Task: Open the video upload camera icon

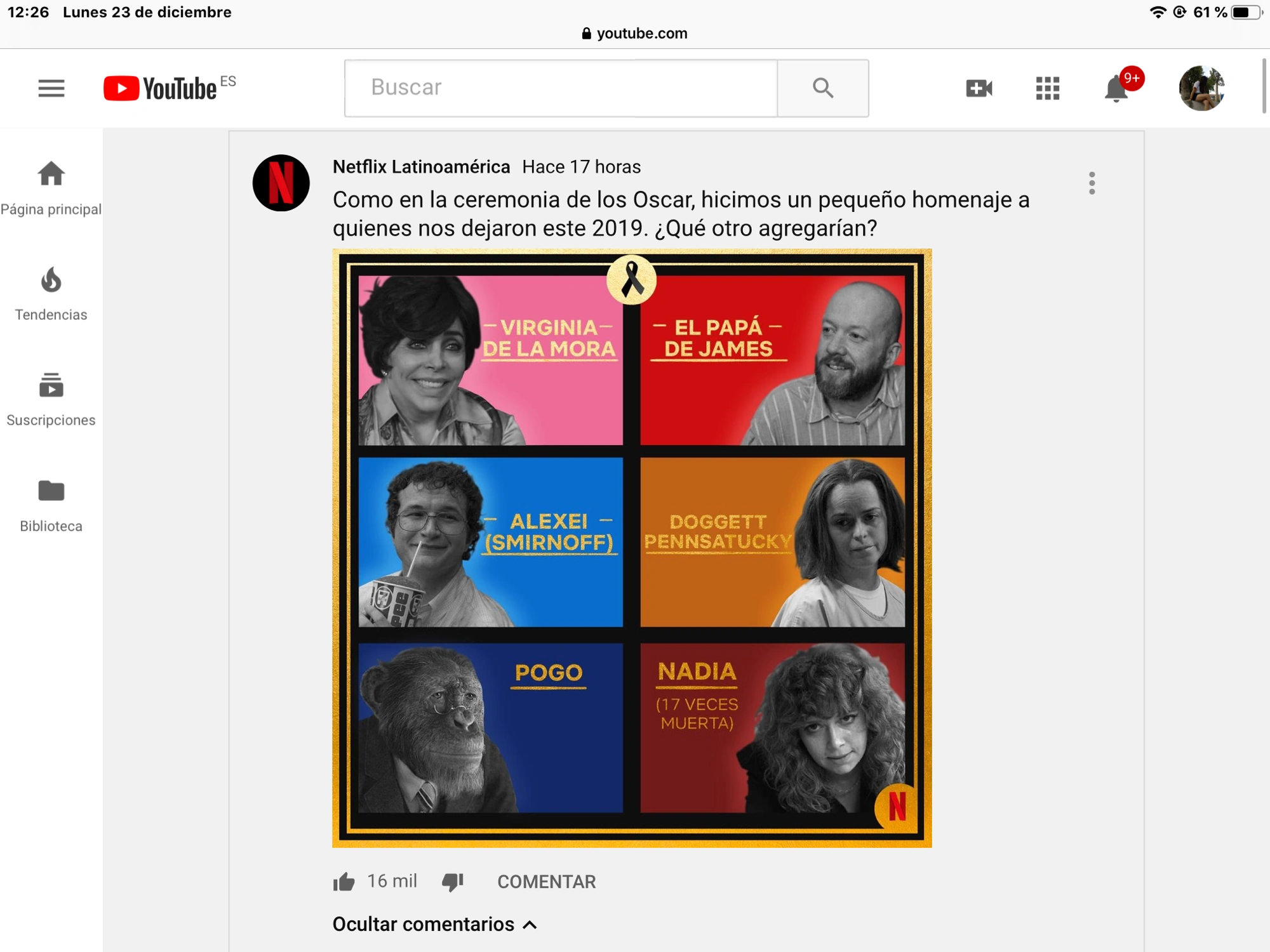Action: pyautogui.click(x=978, y=88)
